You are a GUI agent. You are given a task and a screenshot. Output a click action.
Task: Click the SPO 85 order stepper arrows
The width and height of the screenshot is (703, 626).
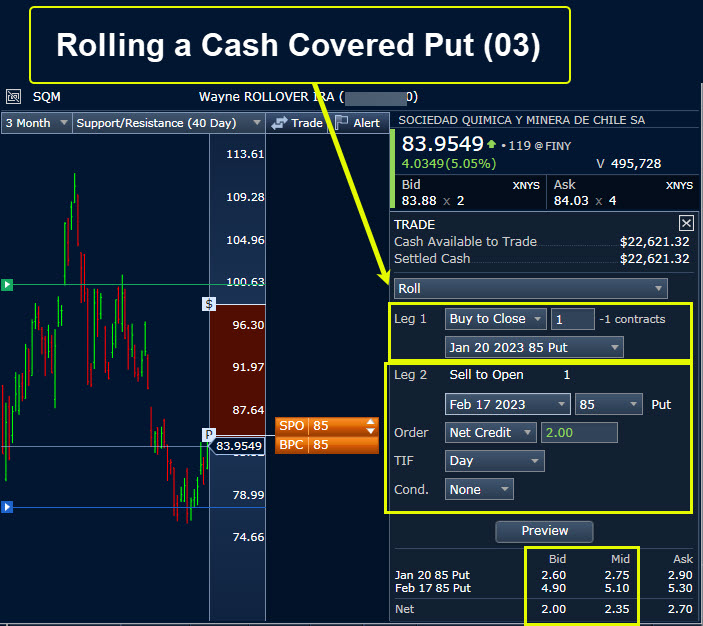(372, 426)
